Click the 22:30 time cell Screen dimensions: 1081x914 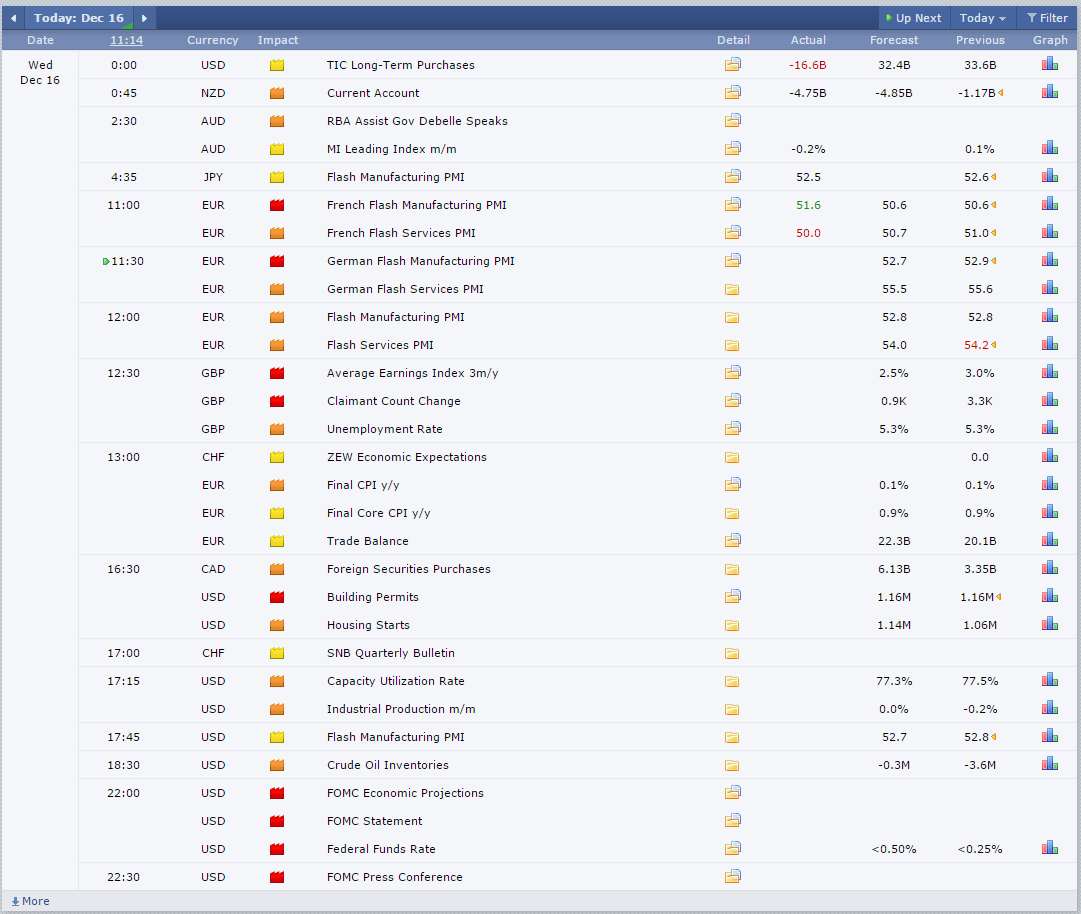click(123, 877)
